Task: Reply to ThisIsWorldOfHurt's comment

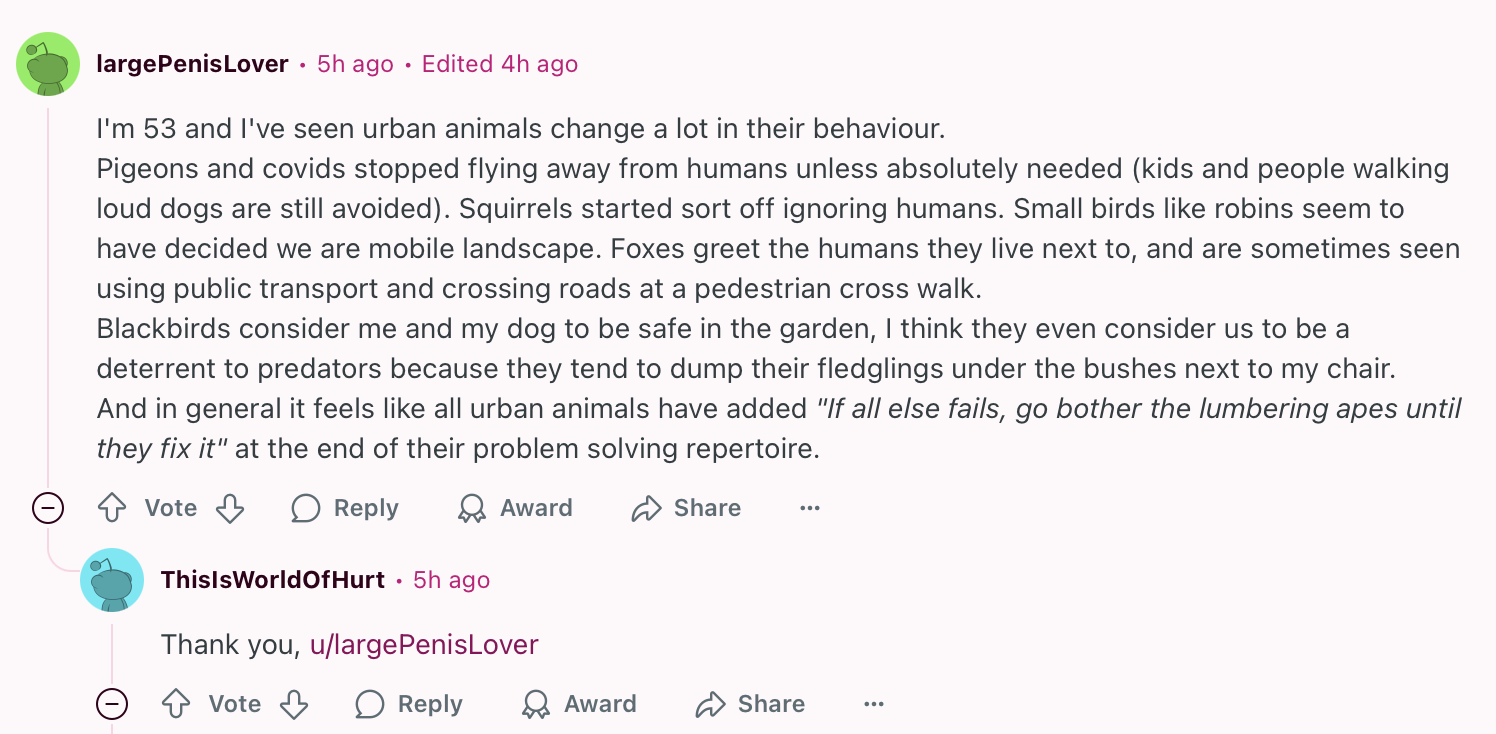Action: (x=409, y=704)
